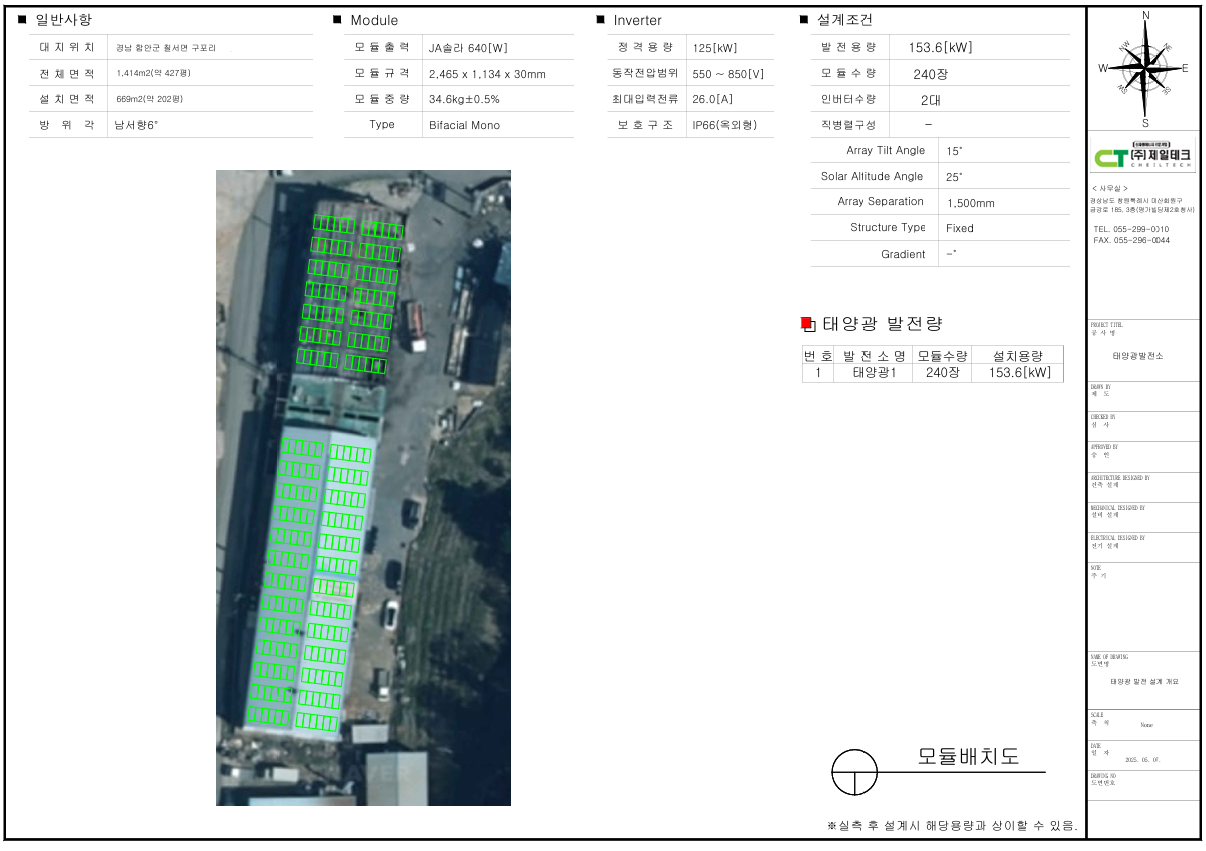This screenshot has width=1206, height=851.
Task: Click the 태양광1 row in generation table
Action: tap(874, 373)
